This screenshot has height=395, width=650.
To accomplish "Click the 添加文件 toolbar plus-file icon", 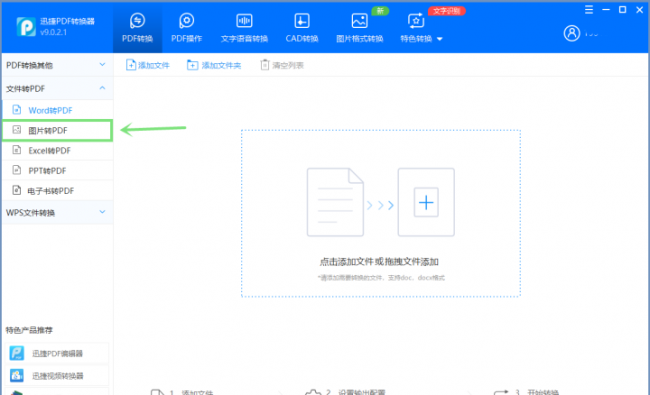I will (x=131, y=65).
